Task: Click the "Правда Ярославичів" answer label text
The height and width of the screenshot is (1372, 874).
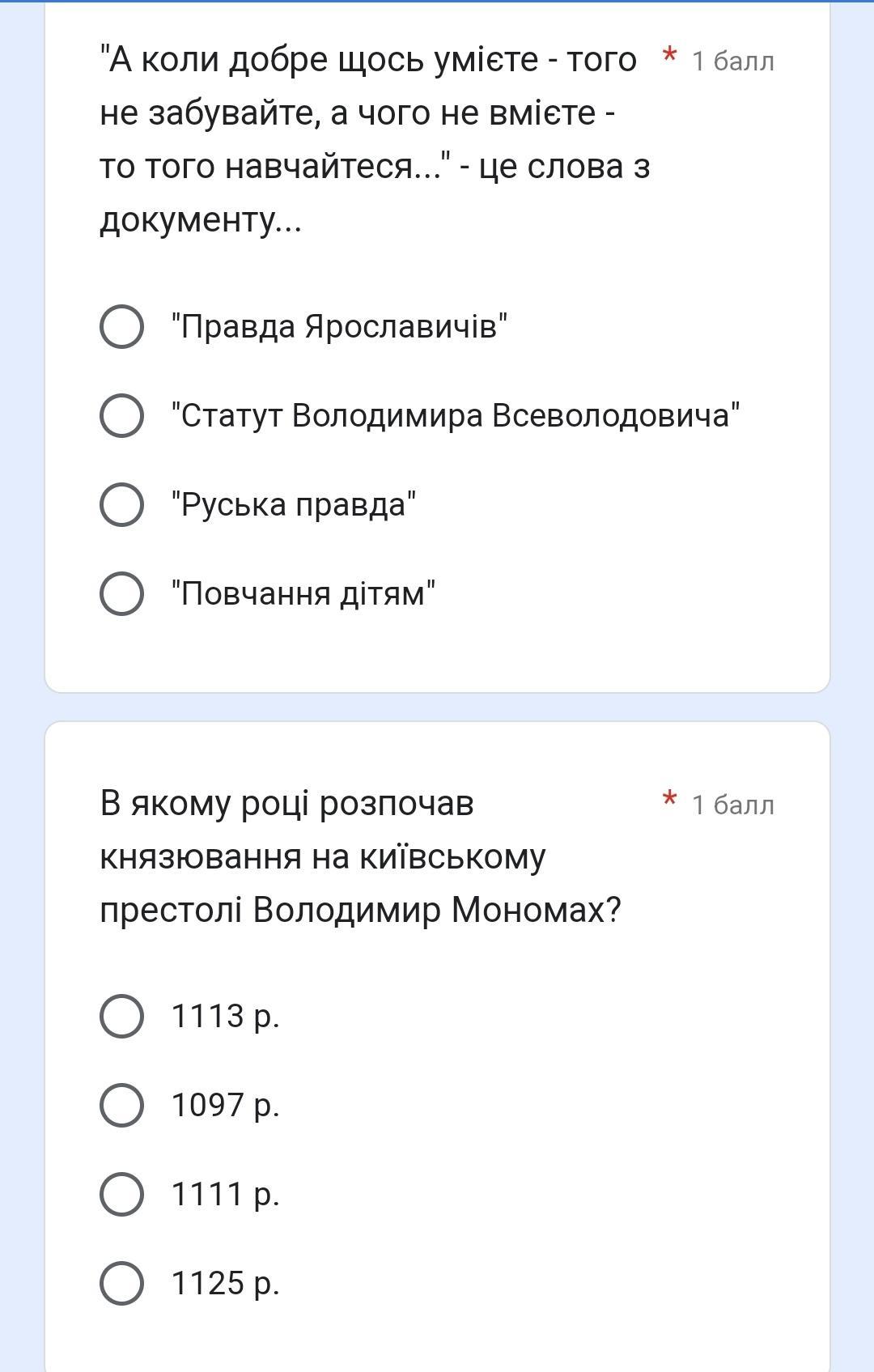Action: point(339,327)
